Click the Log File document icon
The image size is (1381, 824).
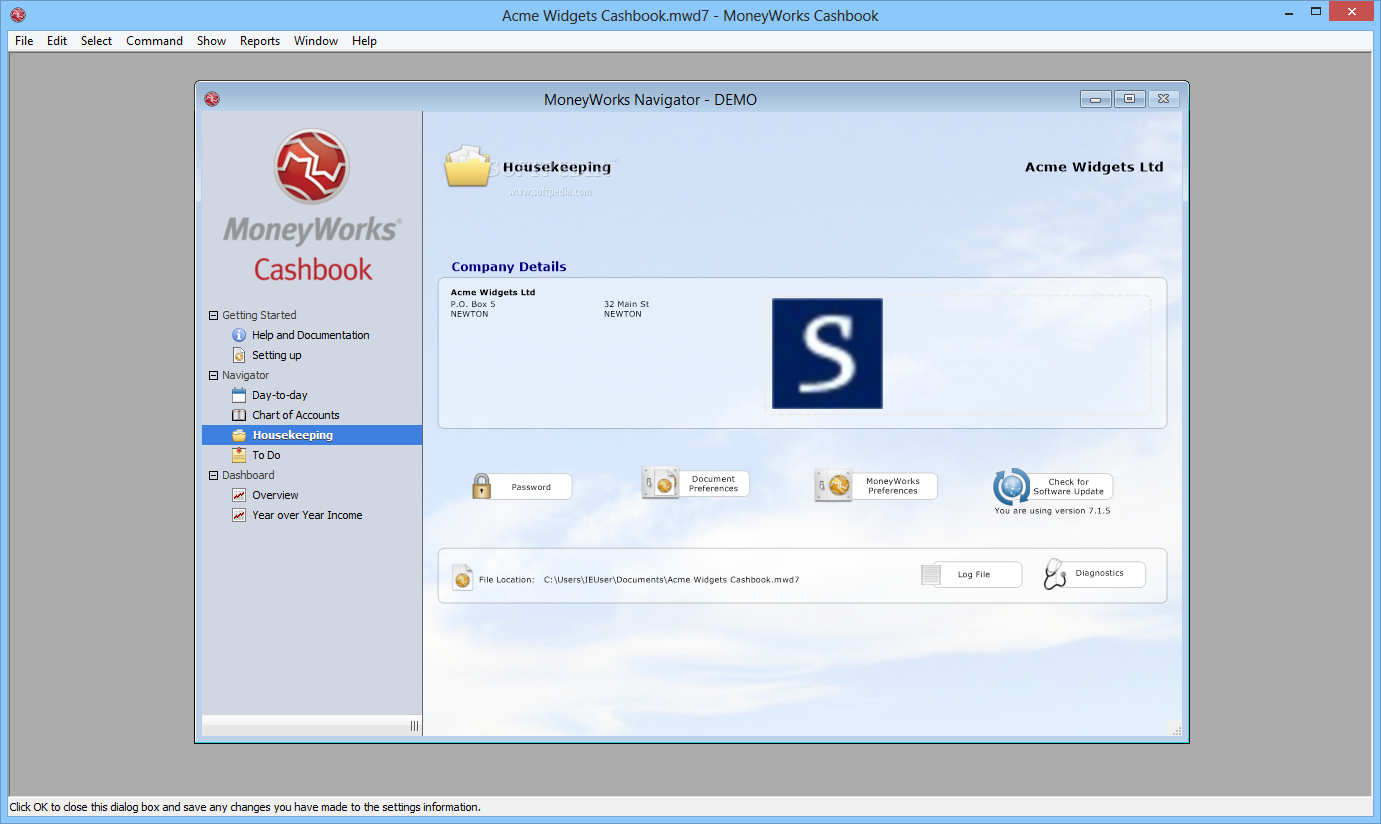931,574
